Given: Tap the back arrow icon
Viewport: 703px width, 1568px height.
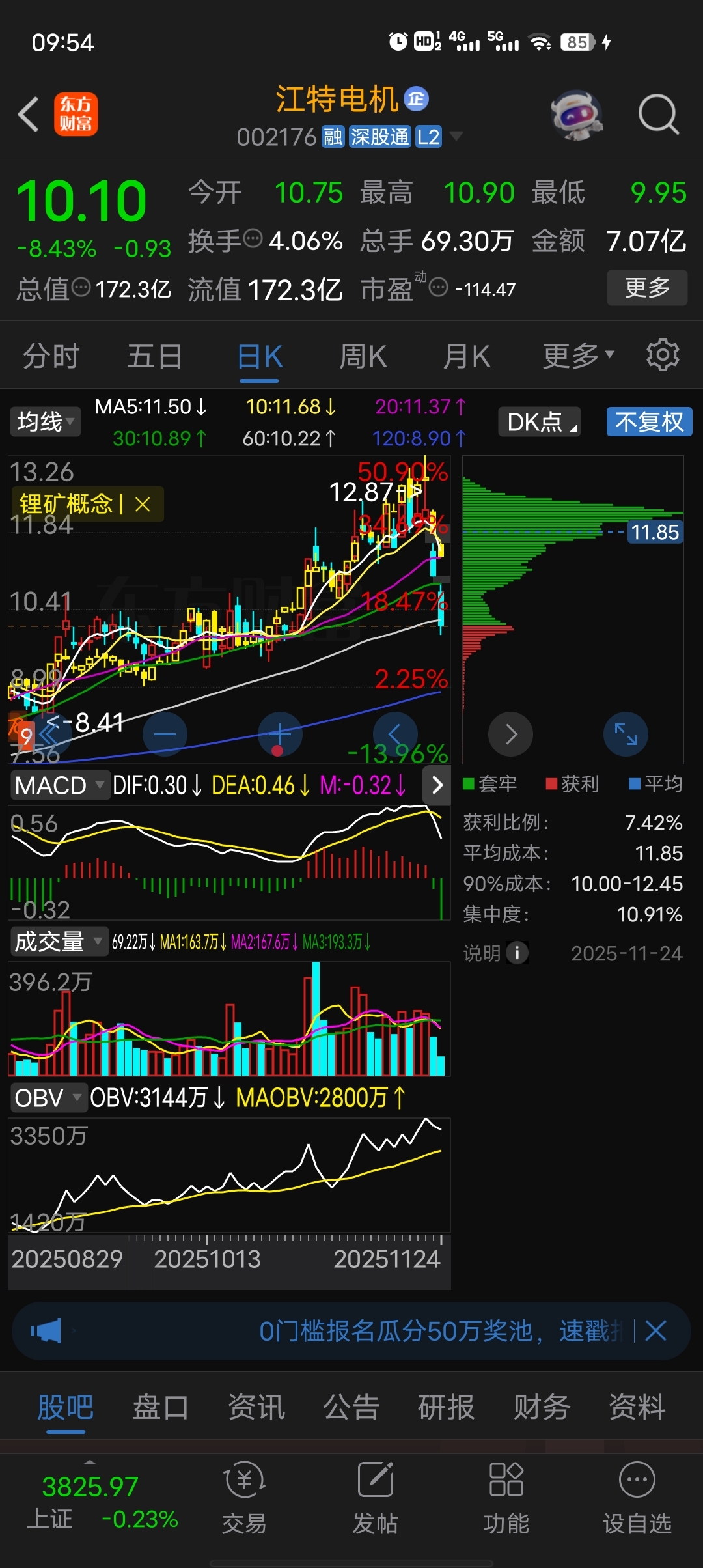Looking at the screenshot, I should coord(29,115).
